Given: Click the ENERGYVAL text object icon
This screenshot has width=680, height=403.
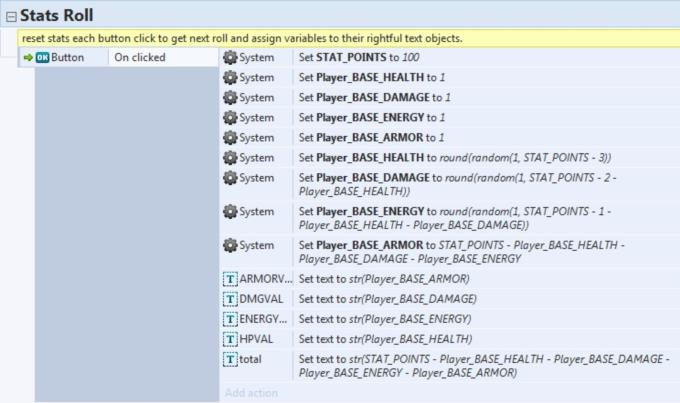Looking at the screenshot, I should click(x=230, y=318).
